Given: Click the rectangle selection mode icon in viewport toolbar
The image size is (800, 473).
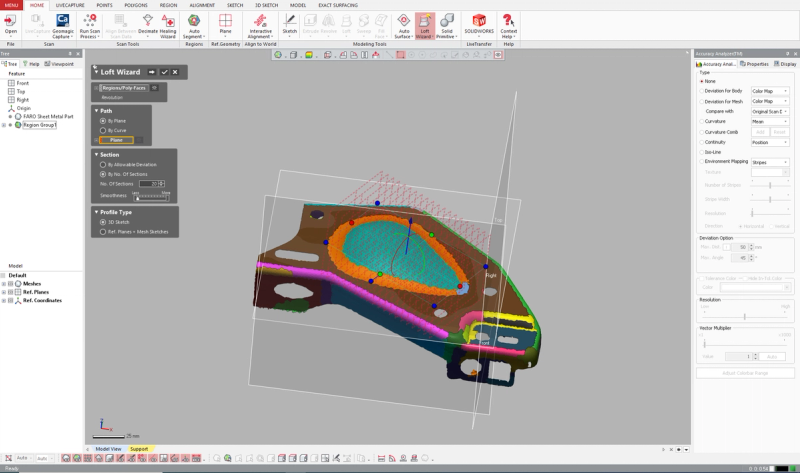Looking at the screenshot, I should click(x=401, y=55).
